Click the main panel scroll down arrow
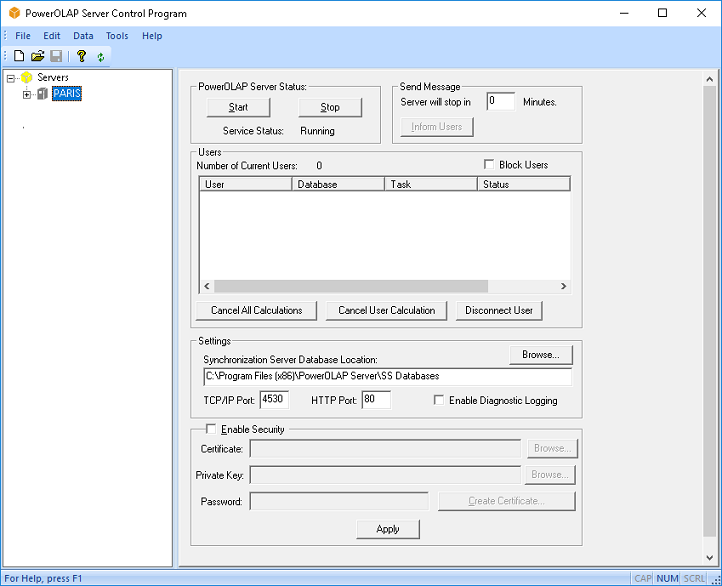Screen dimensions: 722x586 click(x=710, y=557)
